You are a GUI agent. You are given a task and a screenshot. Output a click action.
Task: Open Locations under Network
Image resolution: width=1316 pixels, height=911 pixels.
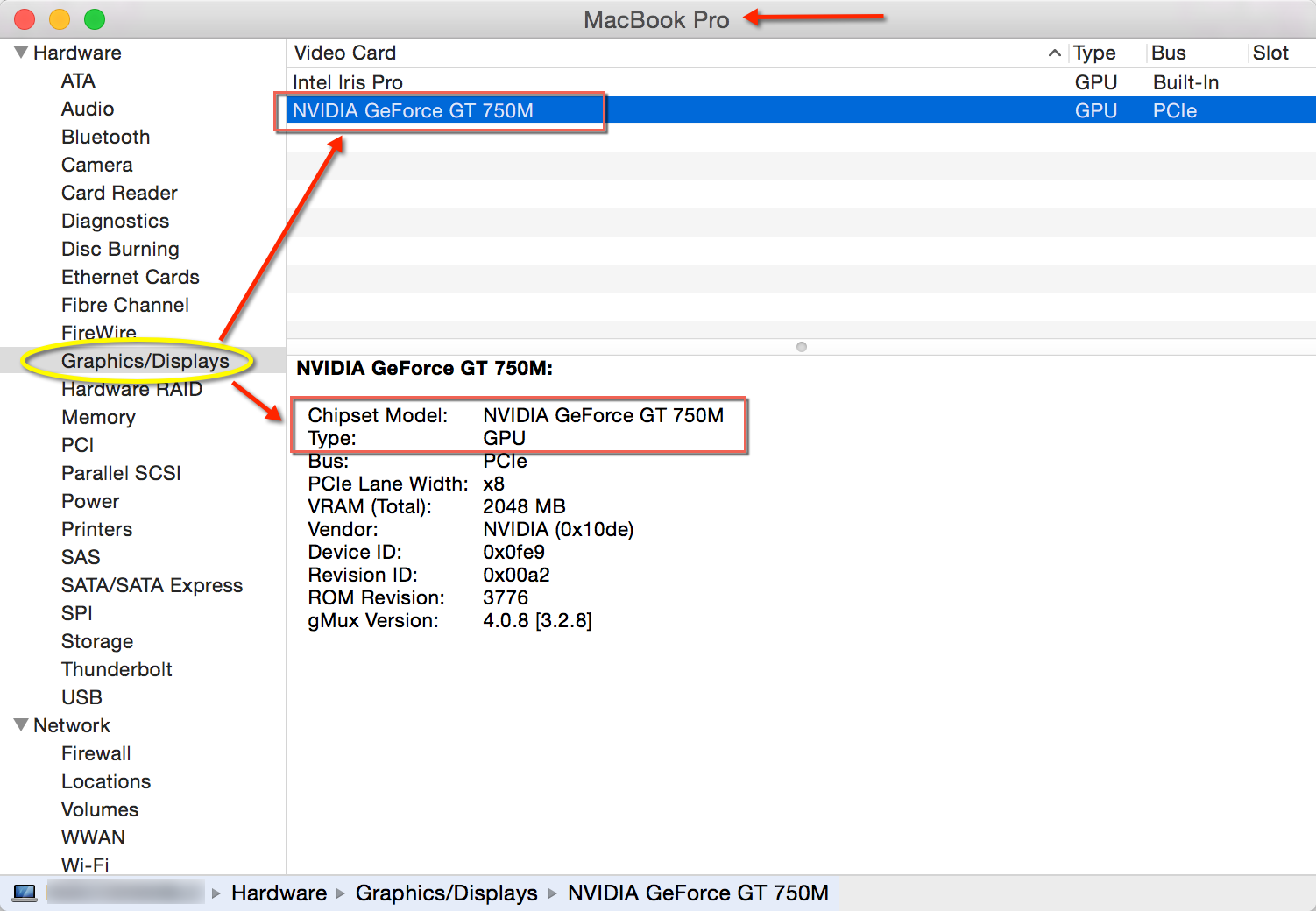tap(106, 781)
